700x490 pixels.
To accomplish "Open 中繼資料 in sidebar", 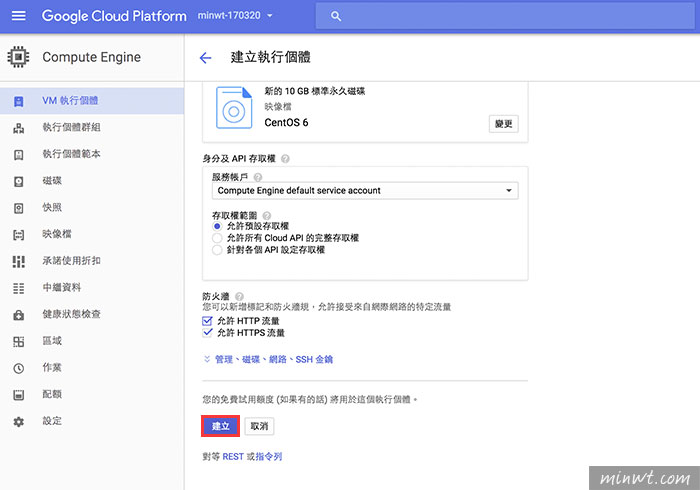I will [92, 288].
